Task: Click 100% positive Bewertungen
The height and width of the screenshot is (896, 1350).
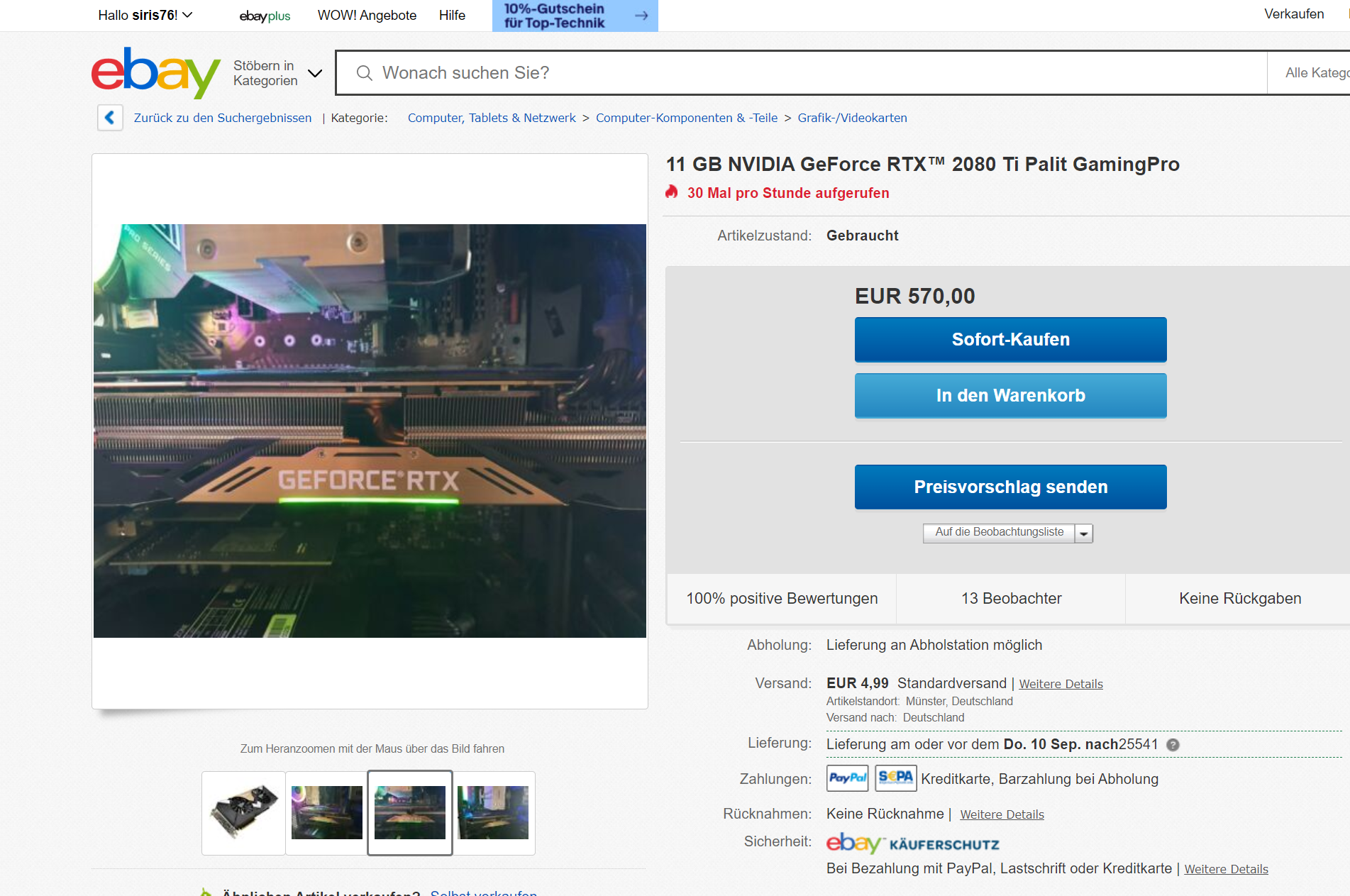Action: [782, 599]
